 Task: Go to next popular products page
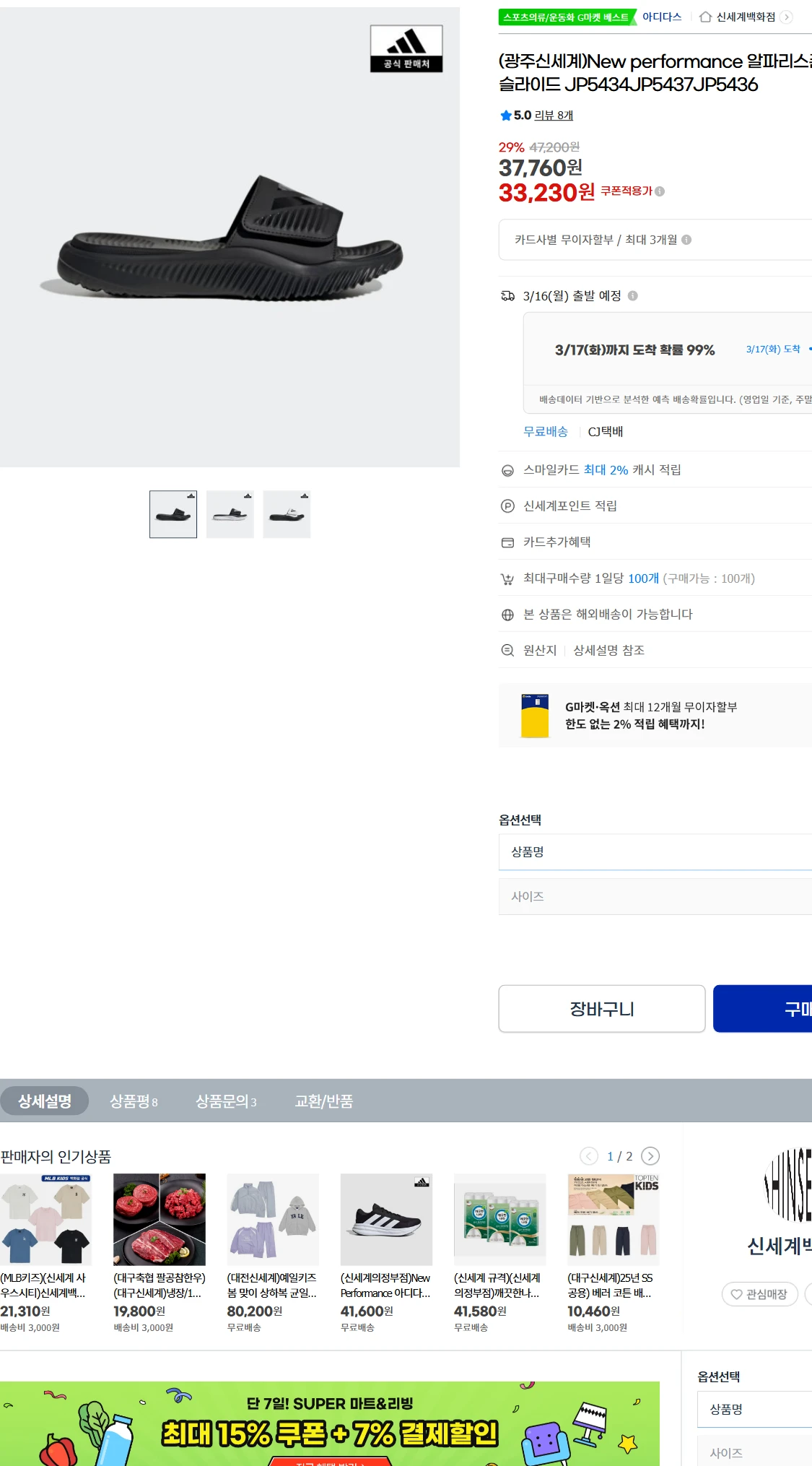click(650, 1156)
